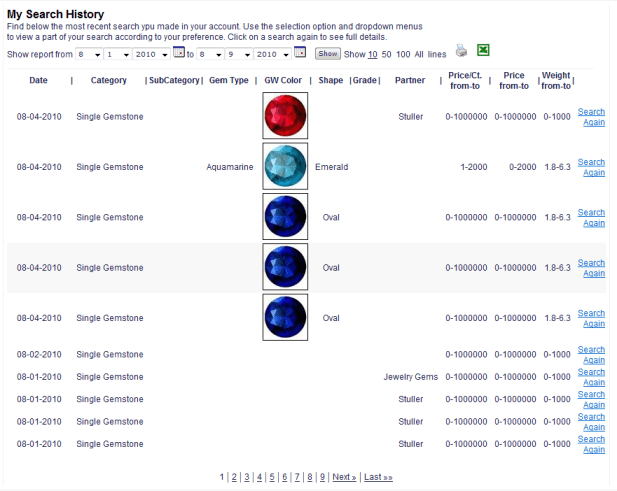The width and height of the screenshot is (617, 491).
Task: Sort by Category column header
Action: tap(108, 80)
